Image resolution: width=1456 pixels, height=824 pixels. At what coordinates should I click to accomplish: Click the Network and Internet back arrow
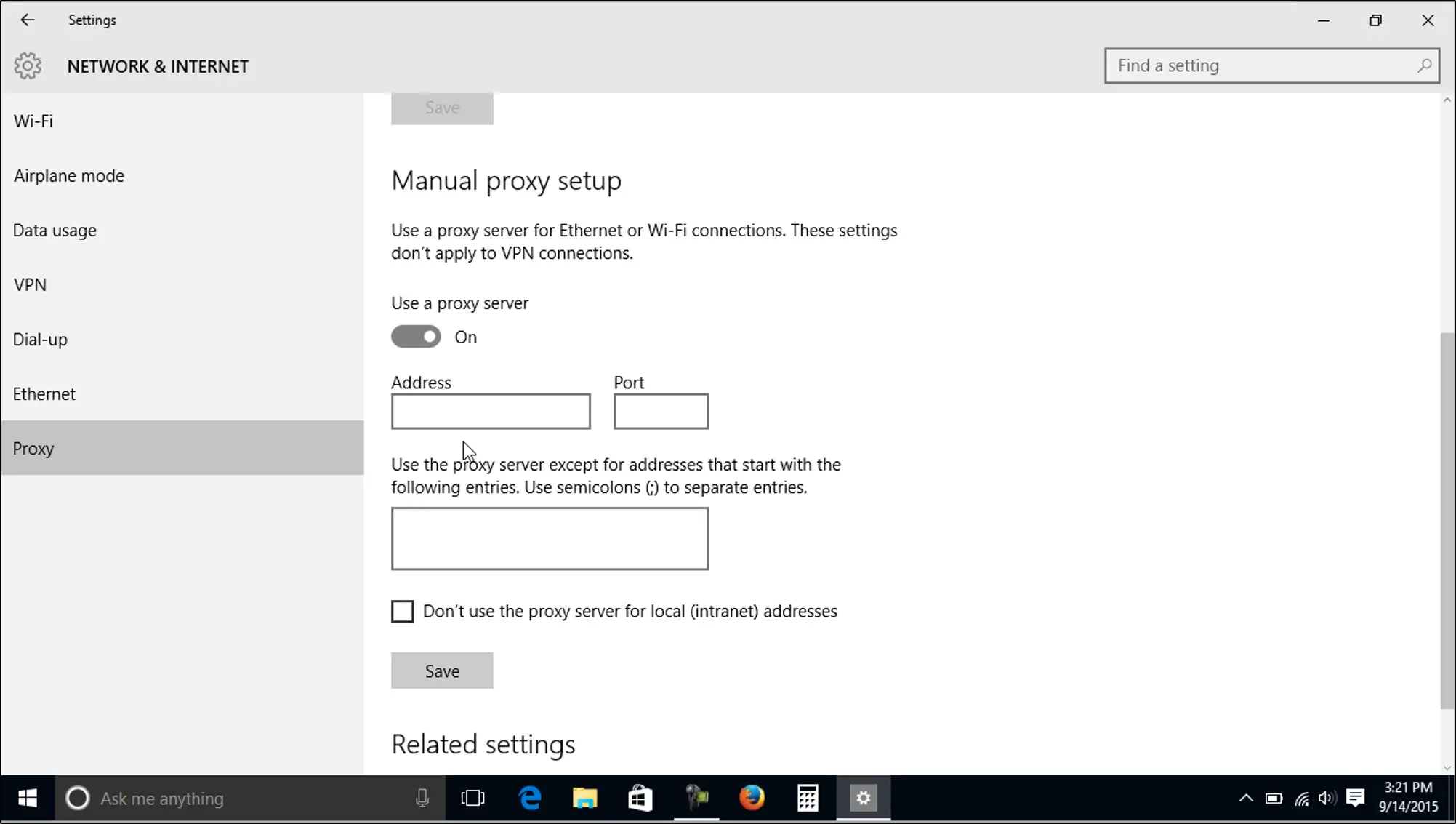pos(27,19)
